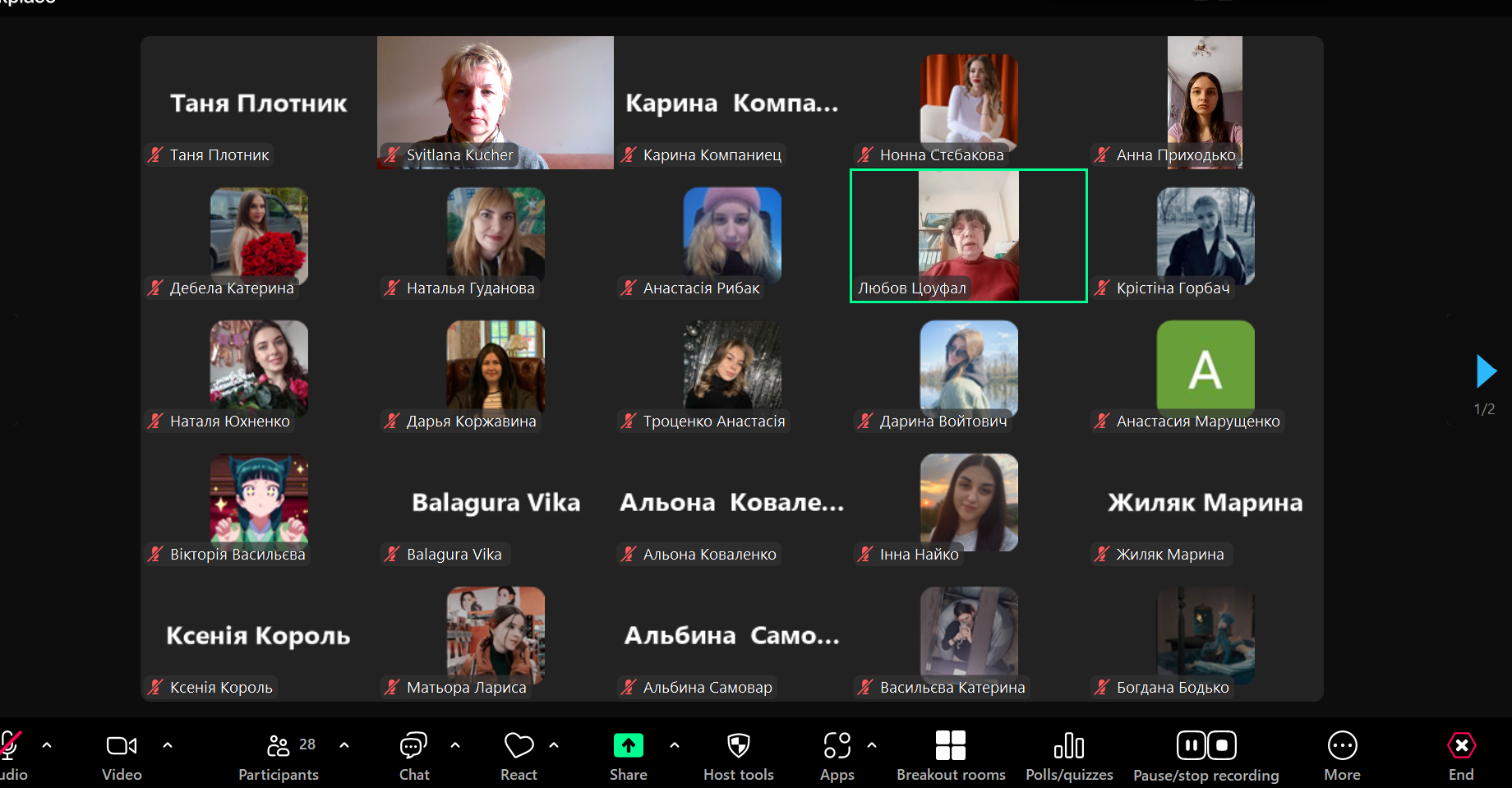Select Любов Цоуфал's video tile
The width and height of the screenshot is (1512, 788).
tap(968, 236)
